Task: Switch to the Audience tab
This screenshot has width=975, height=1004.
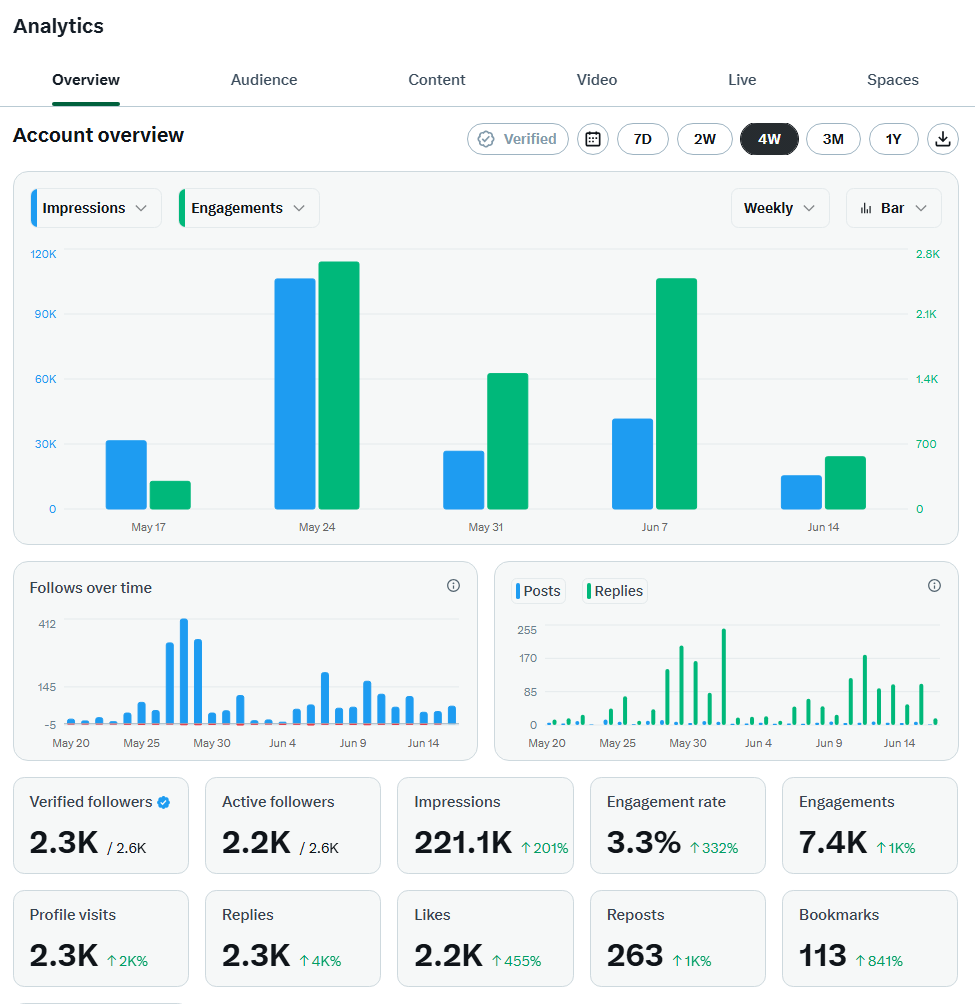Action: click(264, 80)
